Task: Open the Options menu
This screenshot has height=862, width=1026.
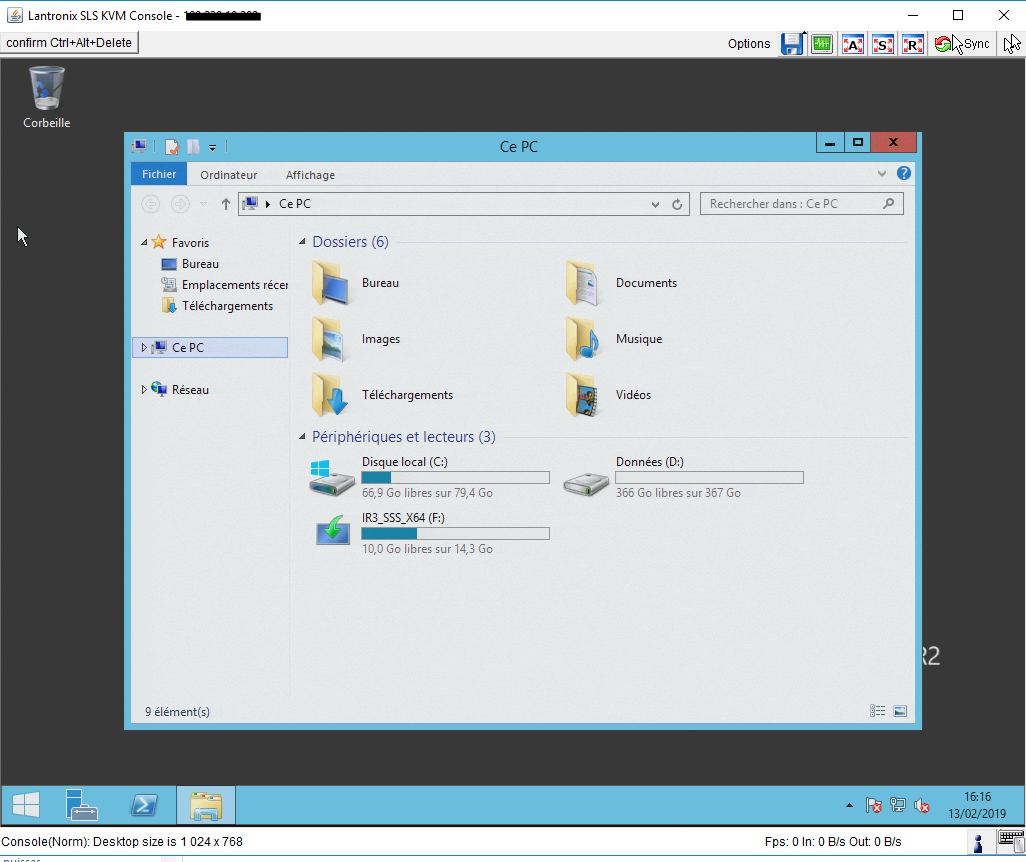Action: [x=749, y=44]
